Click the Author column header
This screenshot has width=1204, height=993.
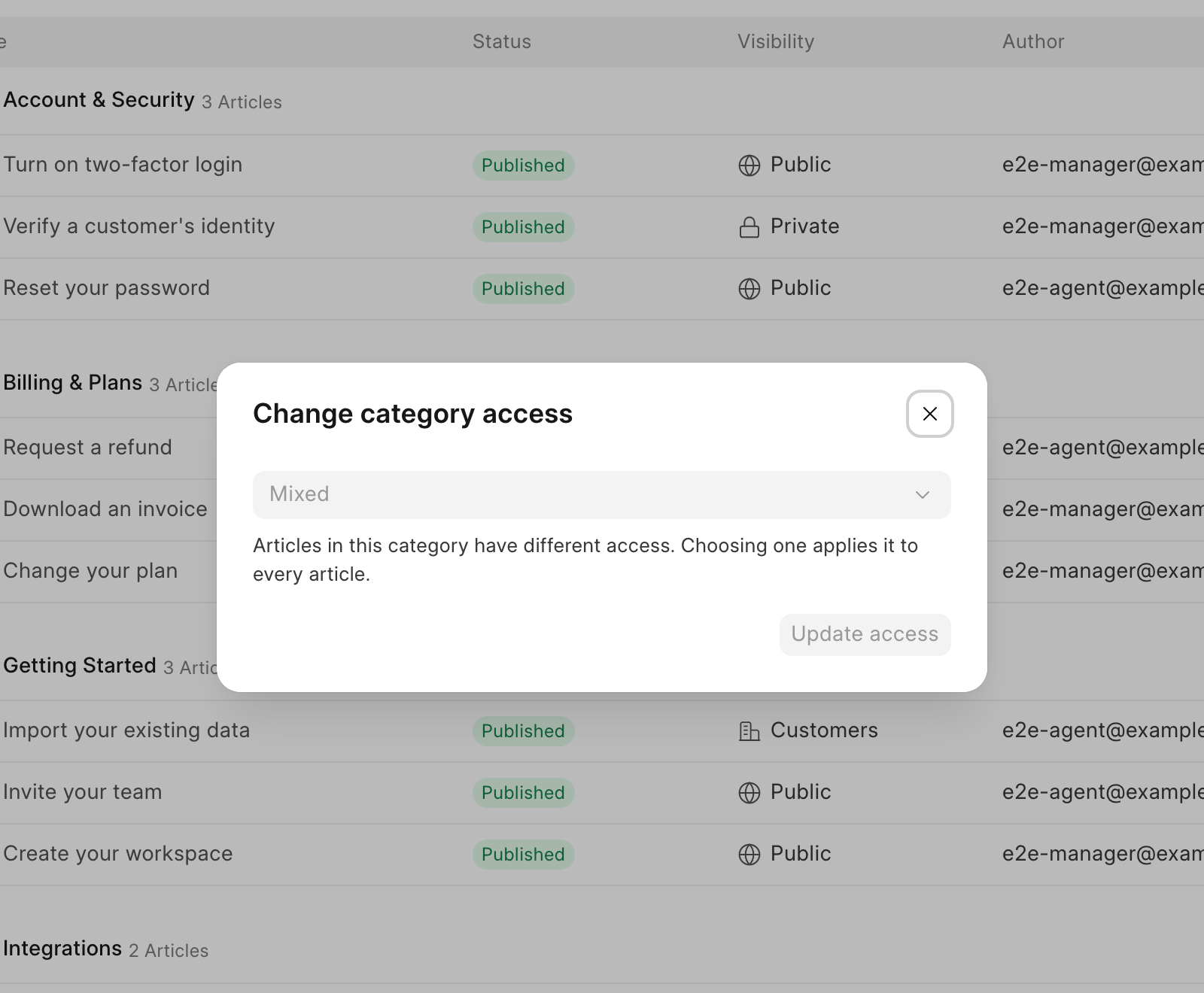tap(1033, 41)
